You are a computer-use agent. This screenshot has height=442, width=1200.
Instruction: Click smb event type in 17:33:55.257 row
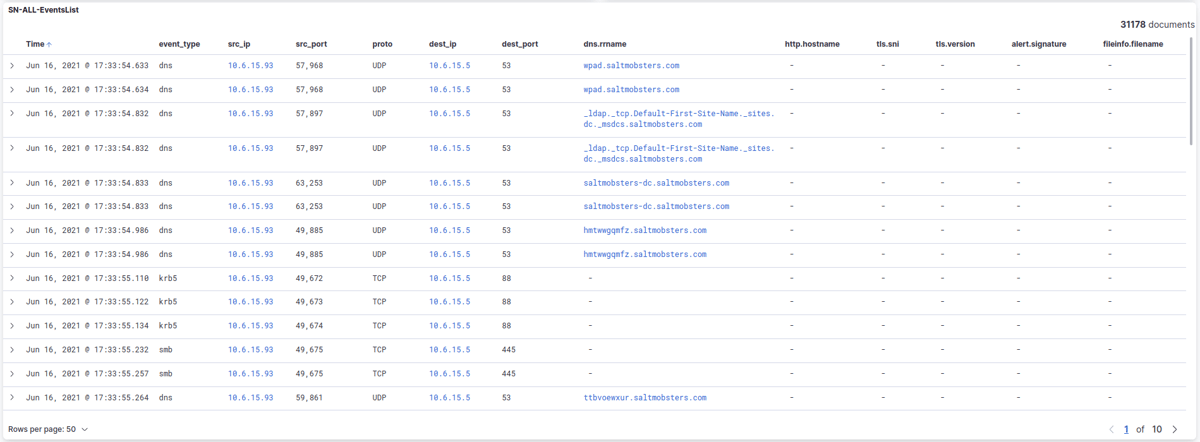point(165,373)
